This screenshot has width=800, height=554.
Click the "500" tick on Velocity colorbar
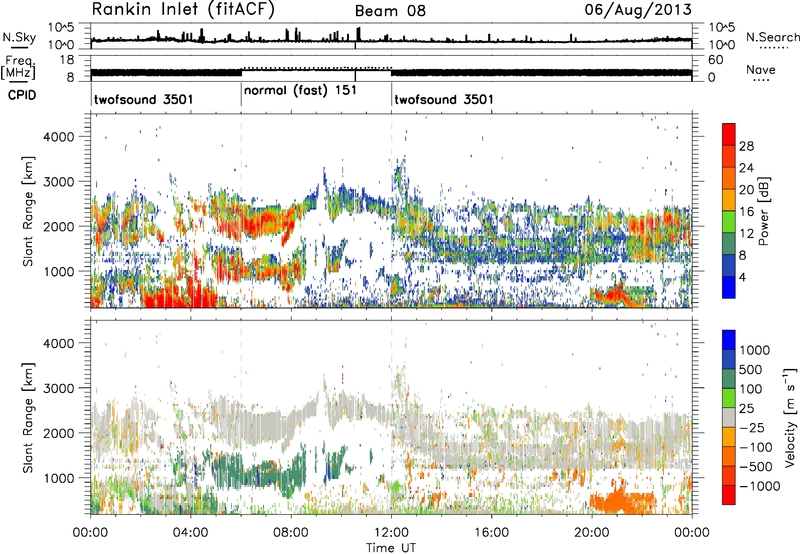pos(753,370)
